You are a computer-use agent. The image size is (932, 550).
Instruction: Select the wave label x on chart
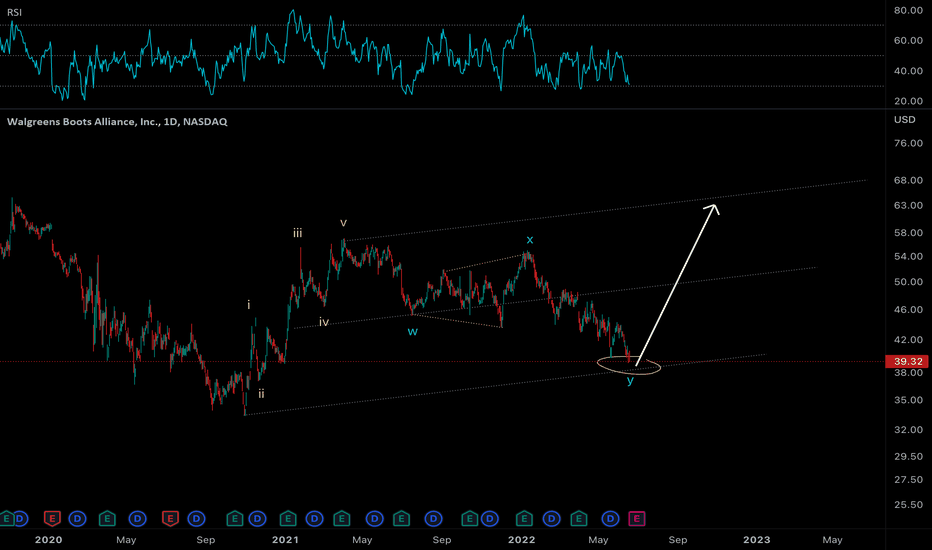coord(530,240)
